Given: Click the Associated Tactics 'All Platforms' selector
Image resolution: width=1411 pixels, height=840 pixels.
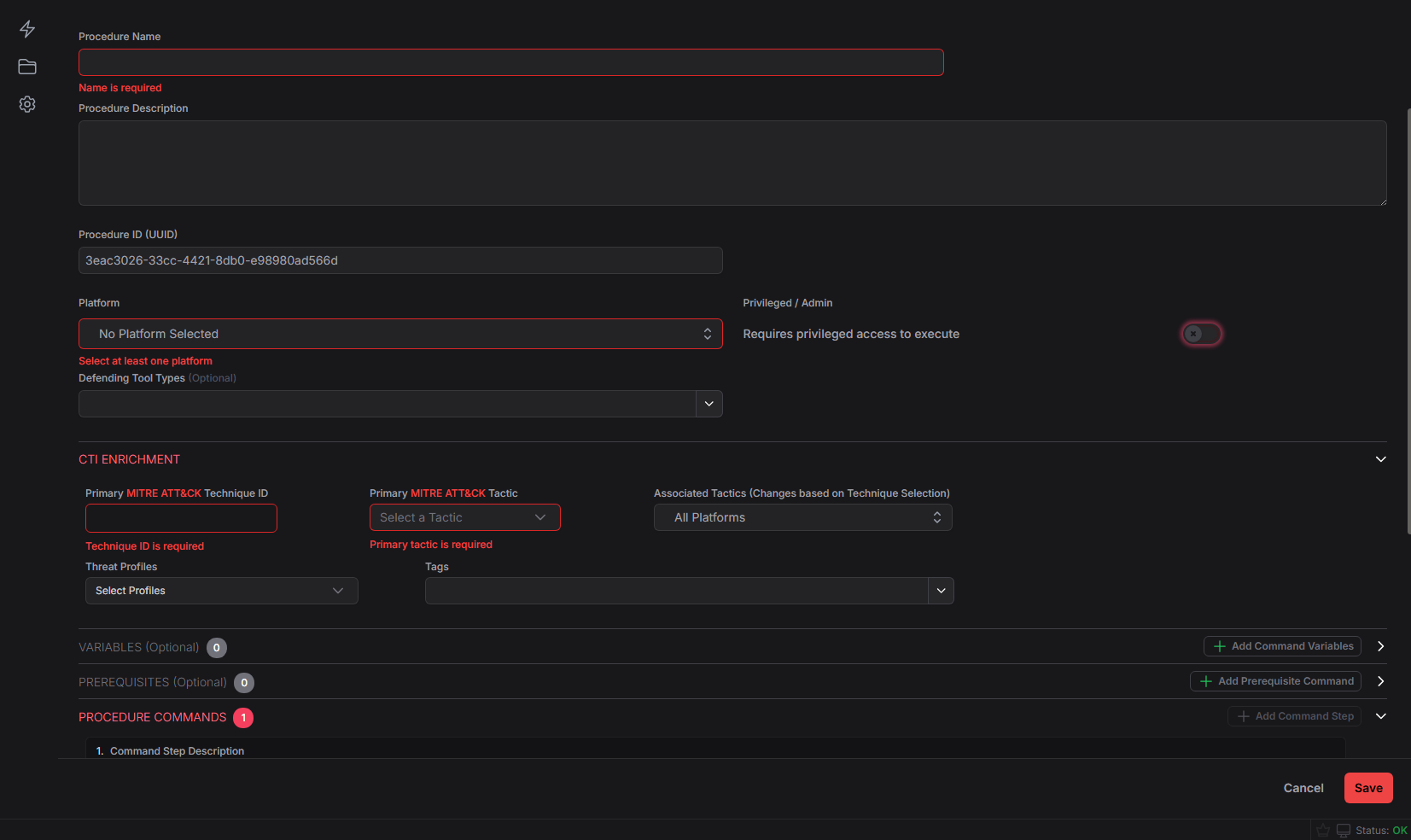Looking at the screenshot, I should (802, 517).
